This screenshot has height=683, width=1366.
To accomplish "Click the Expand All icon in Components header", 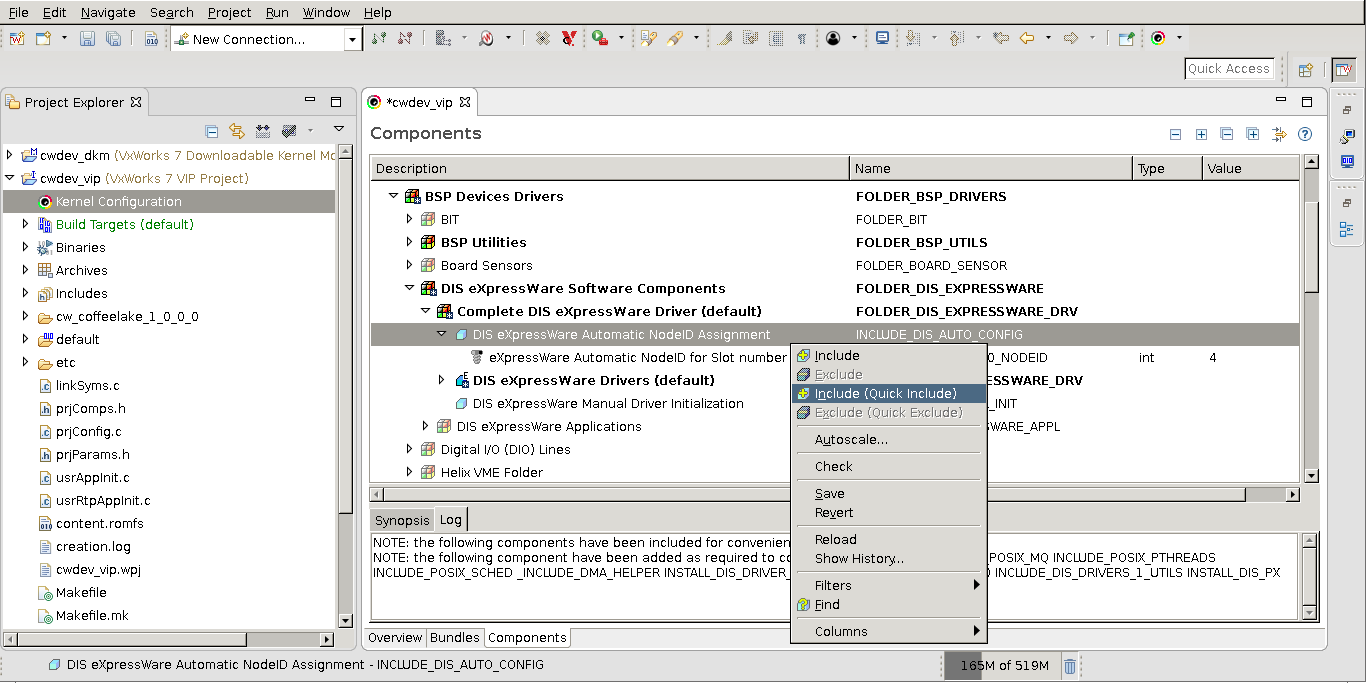I will [x=1251, y=134].
